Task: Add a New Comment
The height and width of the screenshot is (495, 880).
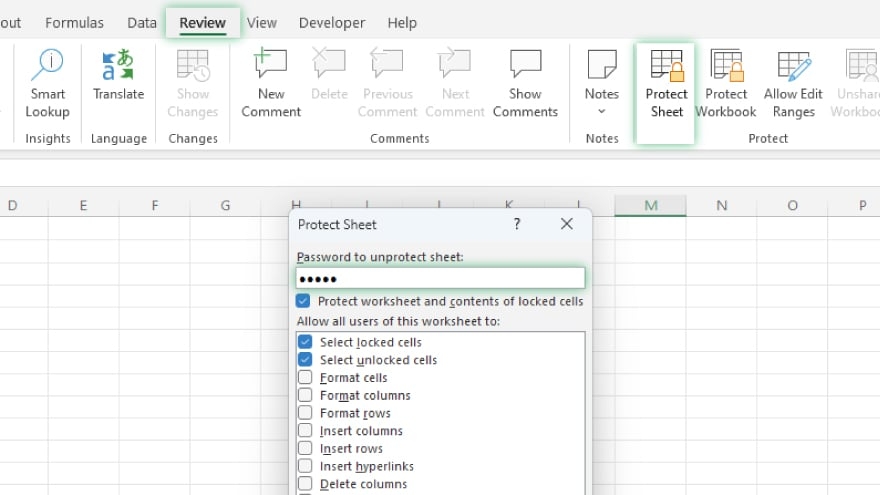Action: pos(270,66)
